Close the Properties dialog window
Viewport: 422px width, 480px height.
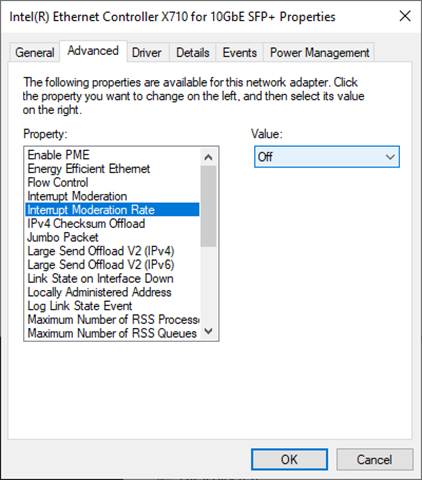(x=405, y=16)
